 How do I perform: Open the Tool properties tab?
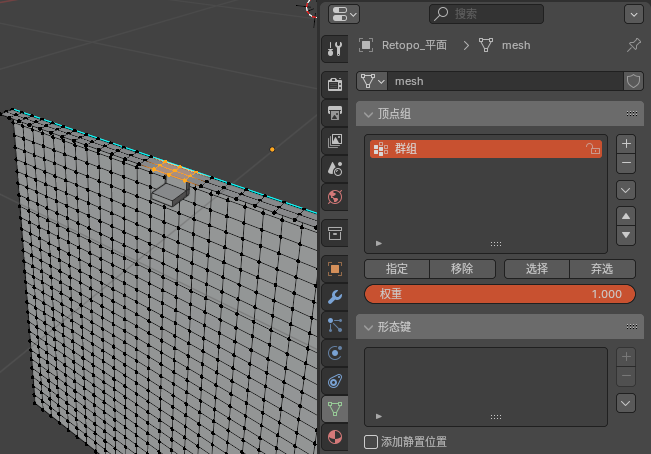(335, 49)
